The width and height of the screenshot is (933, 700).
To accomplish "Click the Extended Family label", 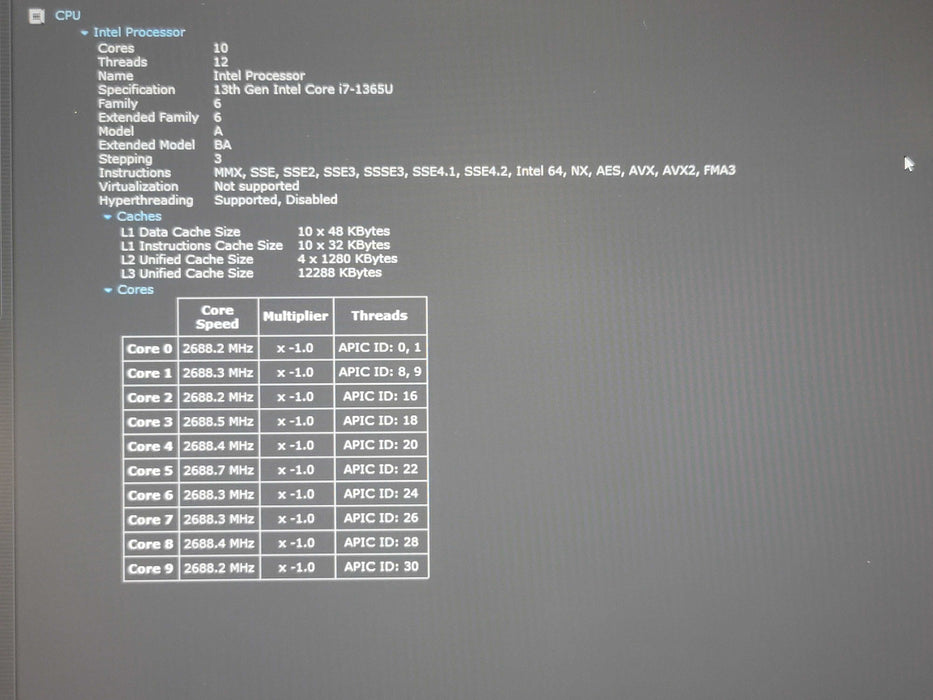I will (148, 117).
